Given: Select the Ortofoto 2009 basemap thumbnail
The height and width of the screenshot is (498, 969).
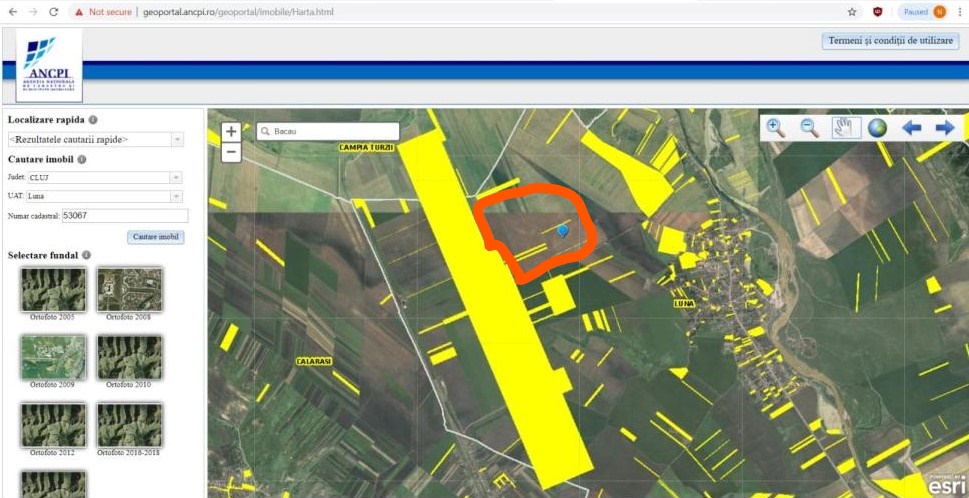Looking at the screenshot, I should pos(53,357).
